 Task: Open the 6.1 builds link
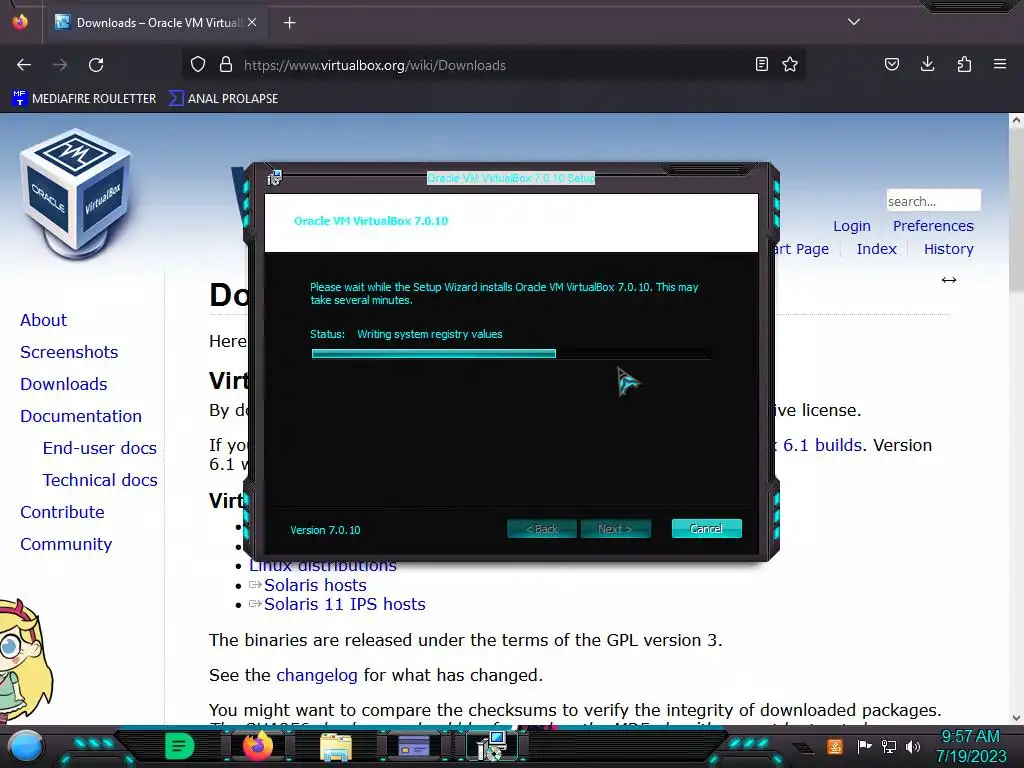pos(822,445)
